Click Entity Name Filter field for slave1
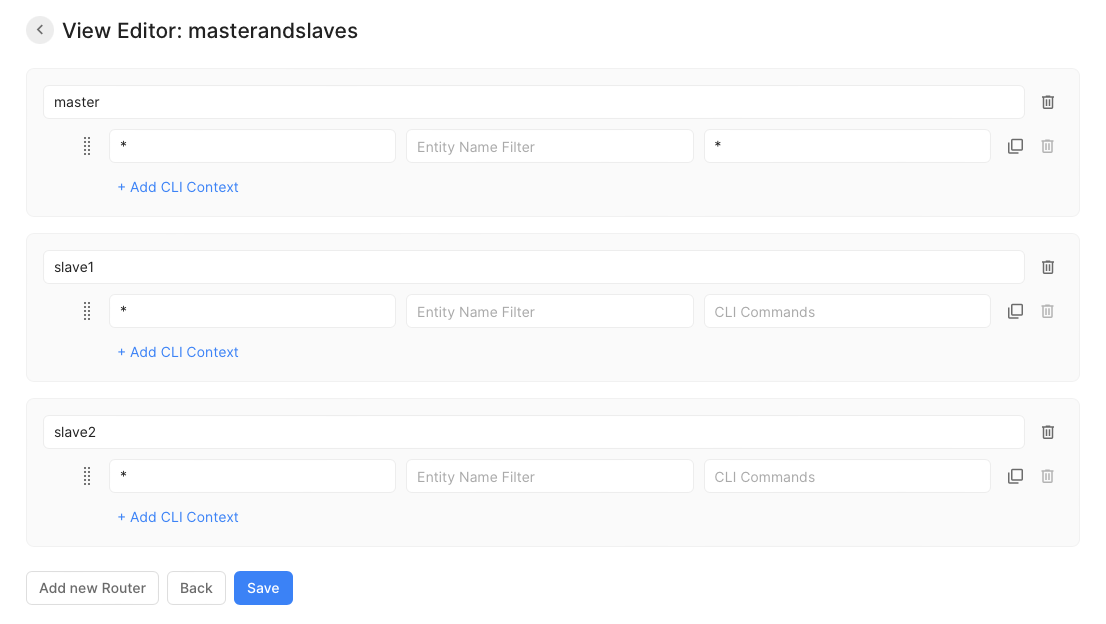 [x=549, y=311]
